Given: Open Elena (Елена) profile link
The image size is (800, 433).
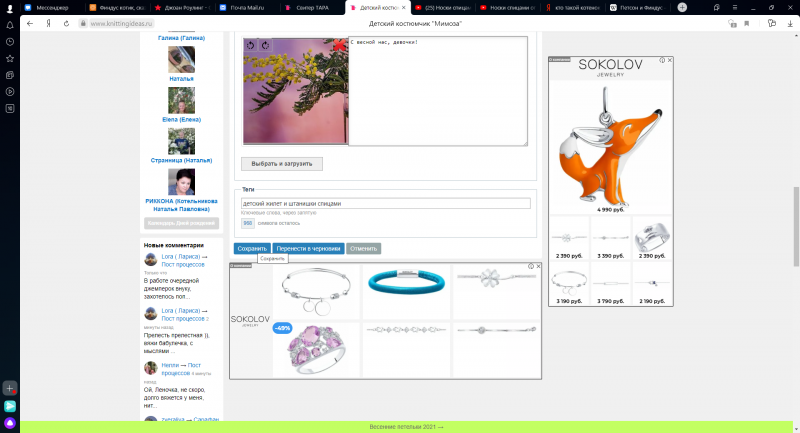Looking at the screenshot, I should click(181, 119).
